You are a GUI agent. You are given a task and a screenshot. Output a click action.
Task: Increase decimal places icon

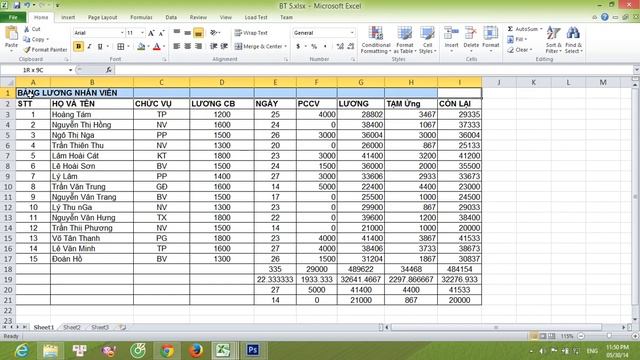point(340,47)
